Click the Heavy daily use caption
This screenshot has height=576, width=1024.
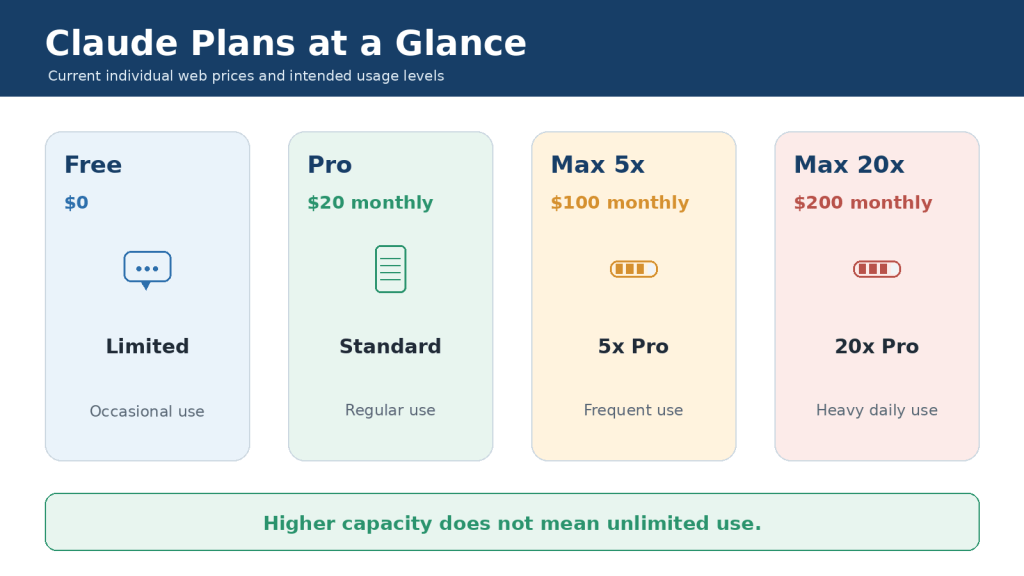click(x=877, y=410)
